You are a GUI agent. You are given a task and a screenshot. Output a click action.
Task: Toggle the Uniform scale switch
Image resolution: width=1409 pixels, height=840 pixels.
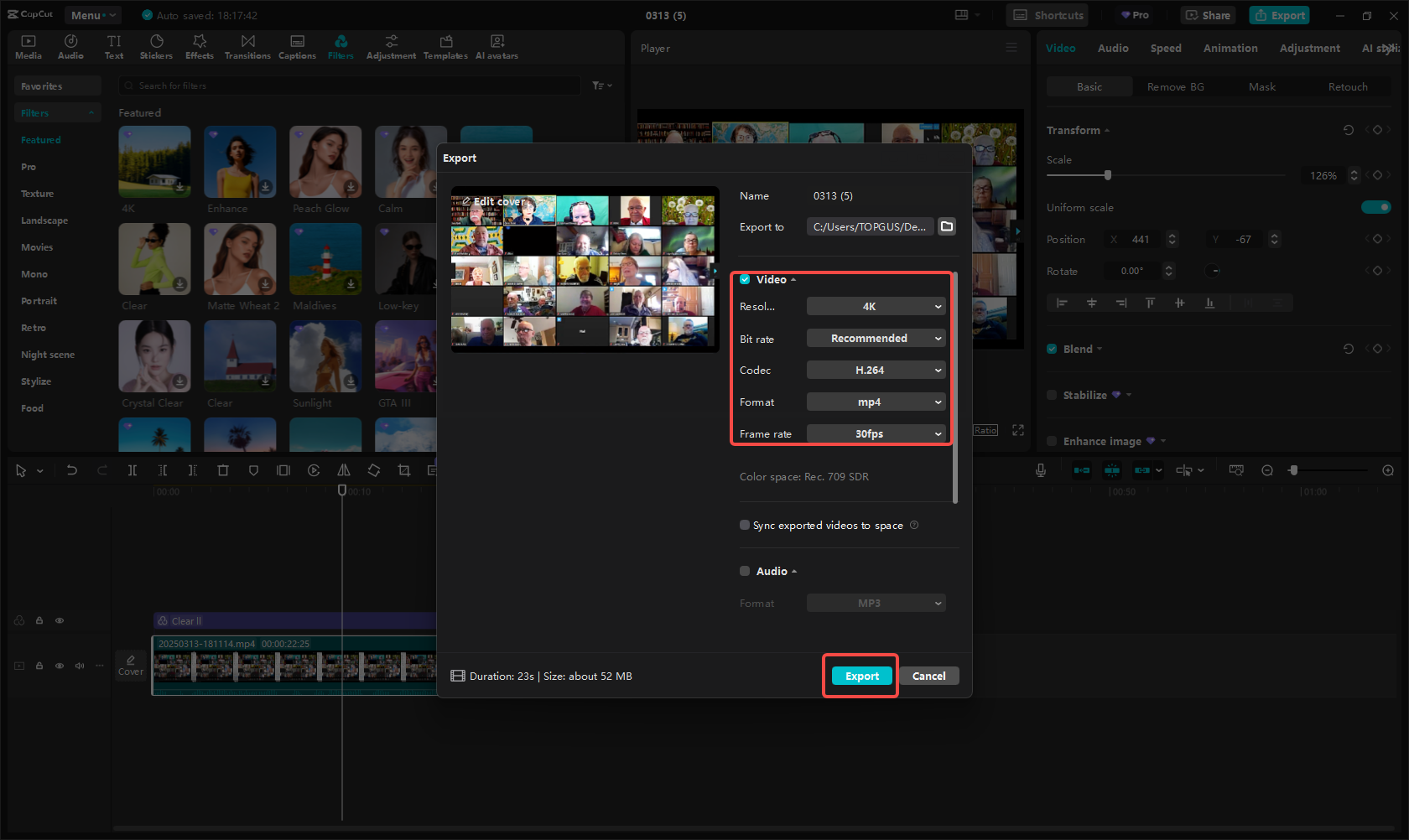coord(1376,207)
